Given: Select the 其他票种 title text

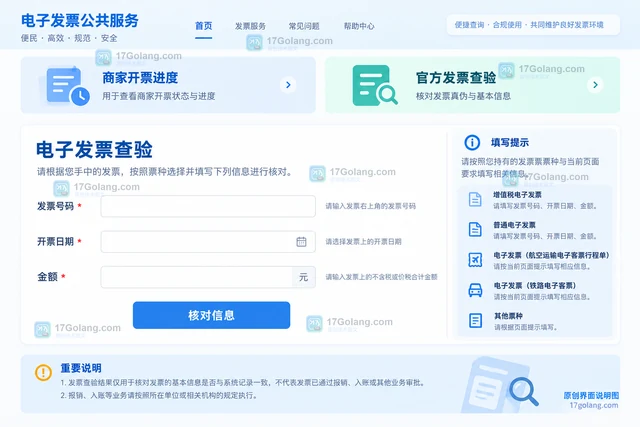Looking at the screenshot, I should click(x=508, y=316).
